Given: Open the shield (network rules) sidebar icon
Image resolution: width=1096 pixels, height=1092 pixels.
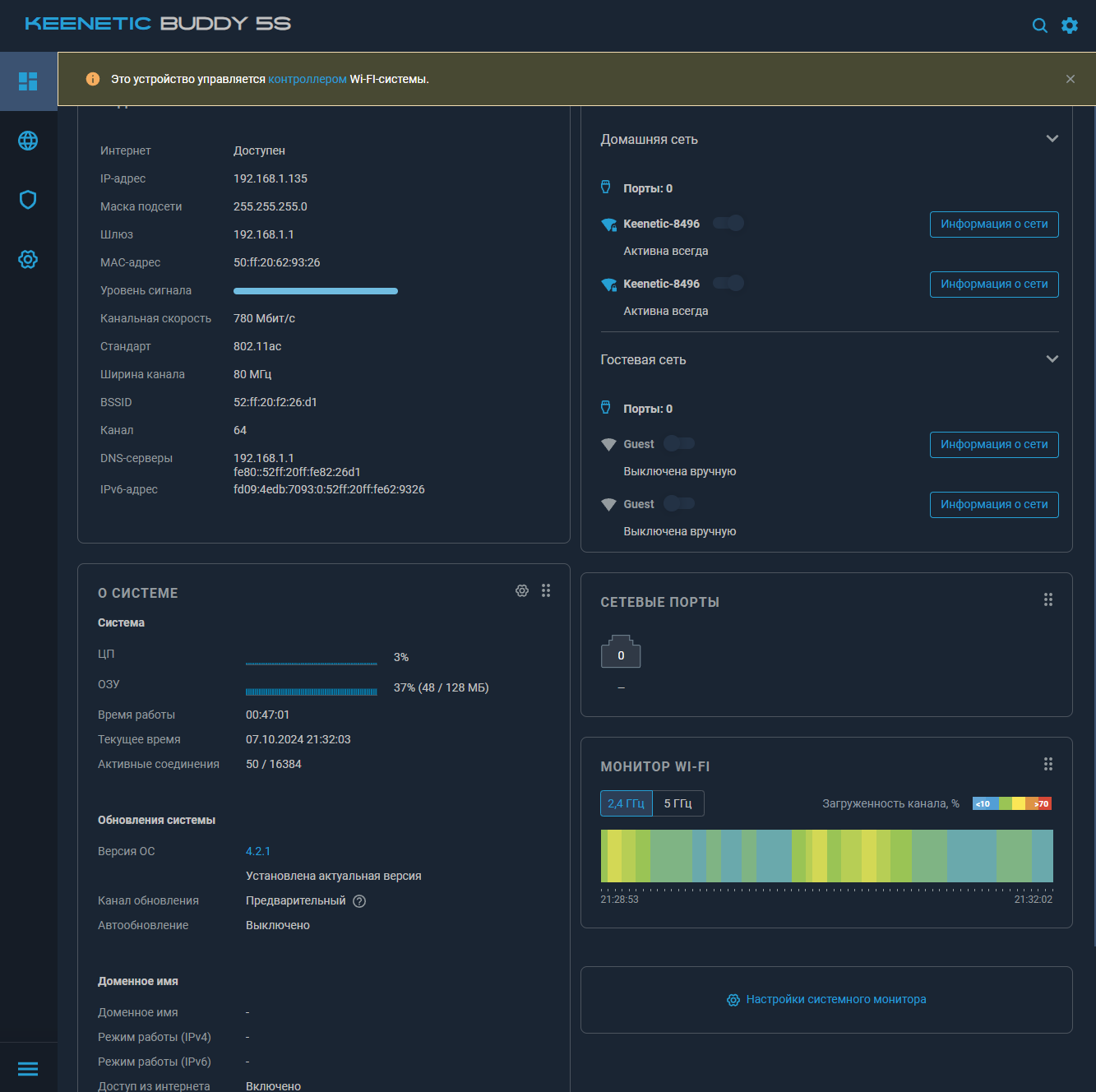Looking at the screenshot, I should click(x=28, y=200).
